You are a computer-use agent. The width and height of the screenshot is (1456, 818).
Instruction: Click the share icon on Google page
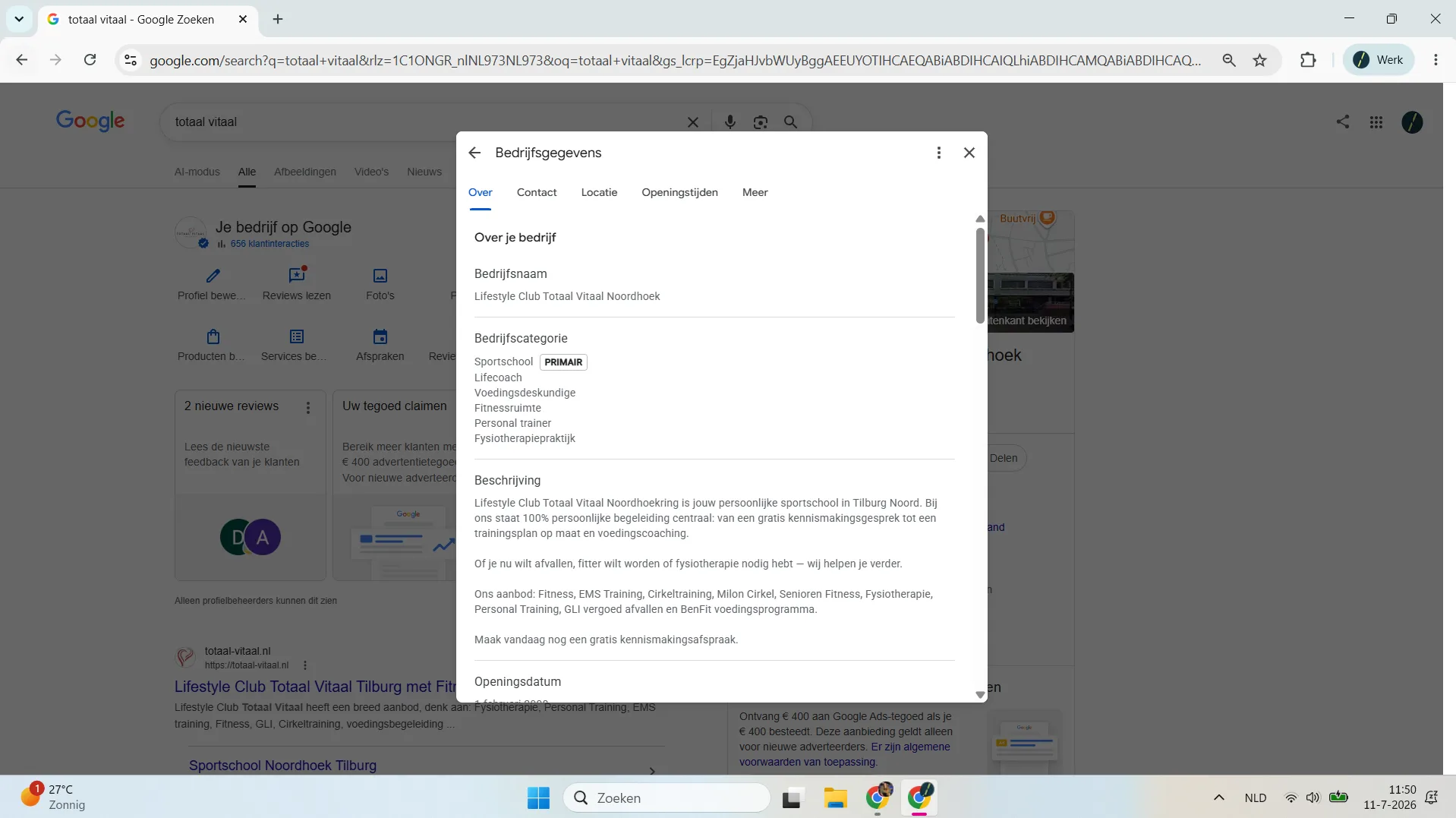(x=1342, y=122)
